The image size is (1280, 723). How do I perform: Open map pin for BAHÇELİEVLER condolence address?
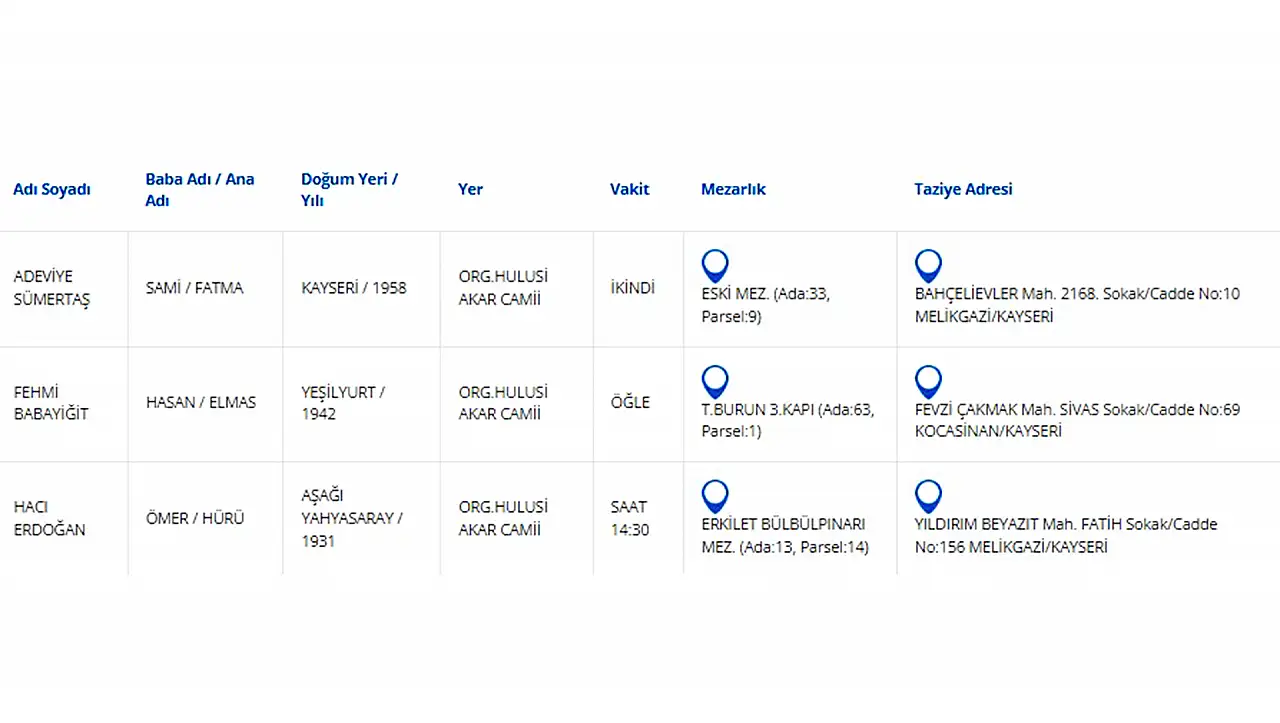pyautogui.click(x=928, y=265)
